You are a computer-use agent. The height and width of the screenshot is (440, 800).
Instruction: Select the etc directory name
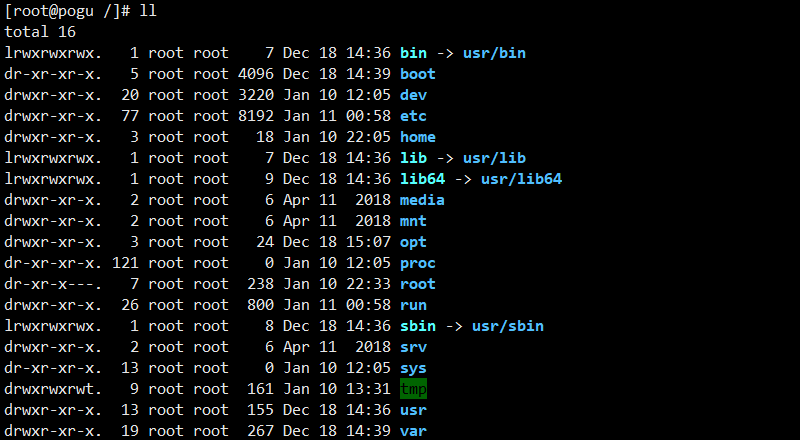pos(413,116)
